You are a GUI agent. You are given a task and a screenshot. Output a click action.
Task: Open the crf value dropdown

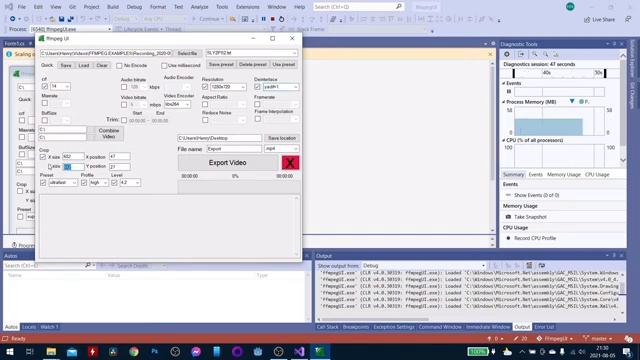tap(67, 87)
